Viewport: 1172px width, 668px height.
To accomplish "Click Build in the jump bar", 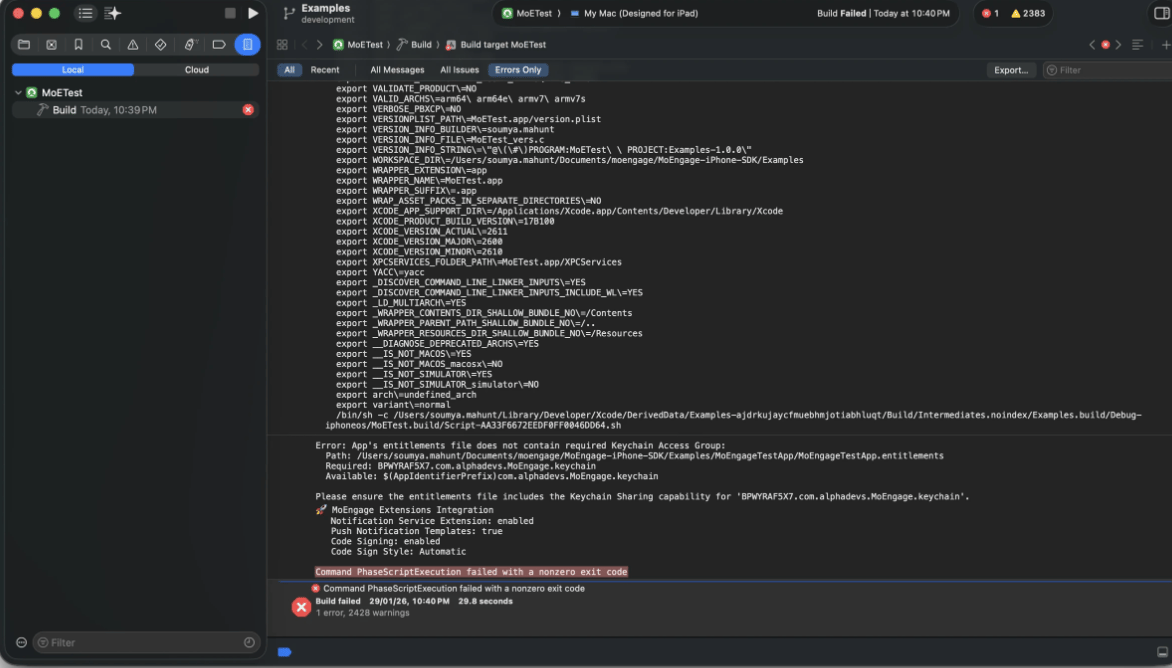I will [x=414, y=45].
